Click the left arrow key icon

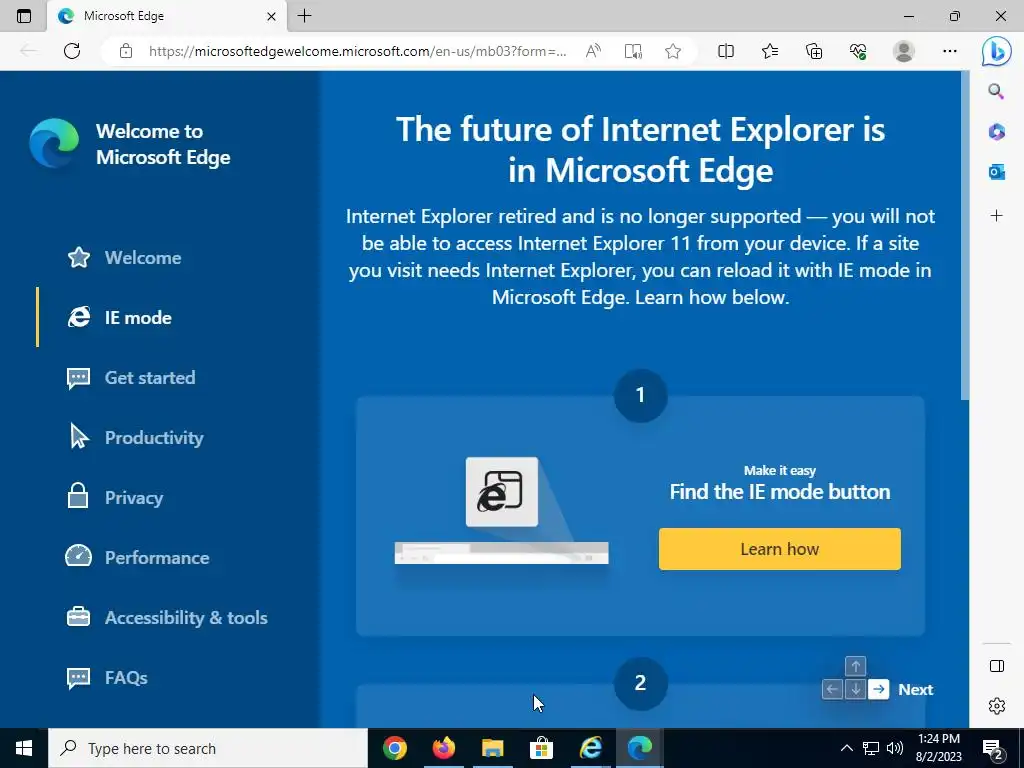coord(832,689)
